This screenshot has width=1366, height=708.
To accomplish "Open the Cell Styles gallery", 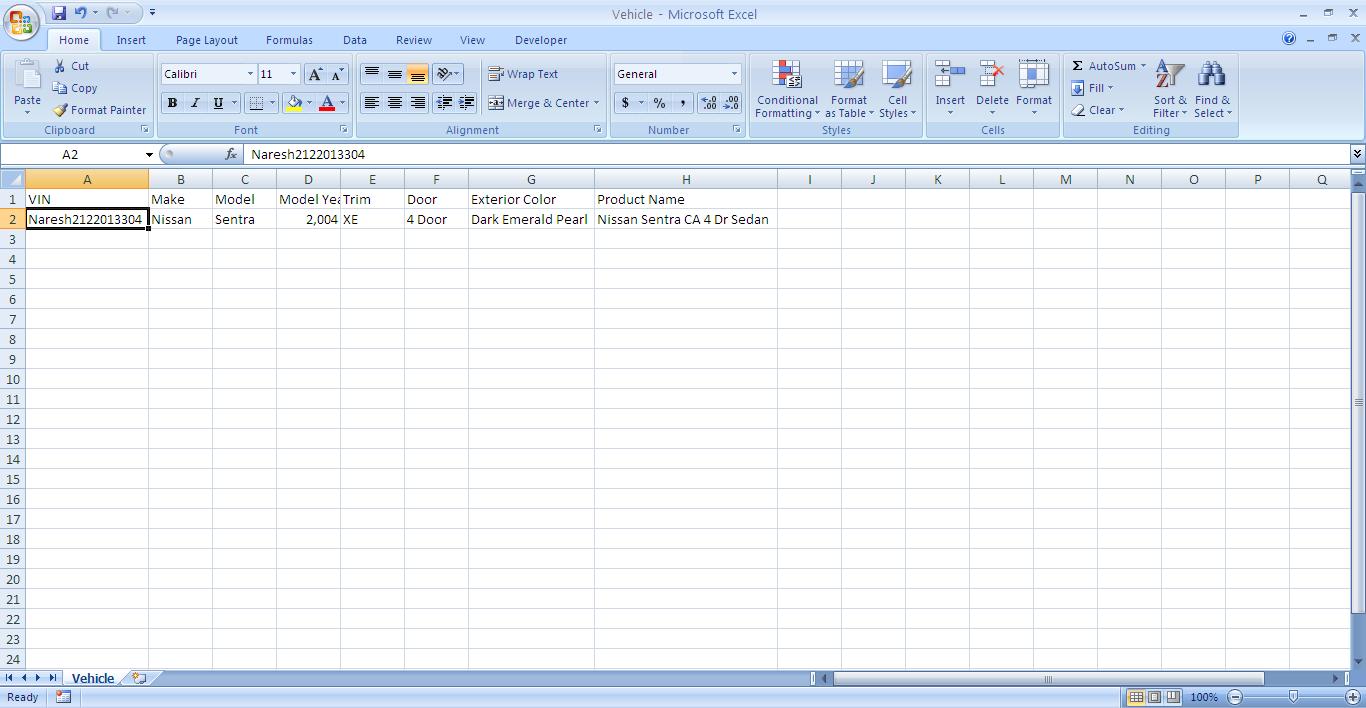I will pyautogui.click(x=897, y=89).
